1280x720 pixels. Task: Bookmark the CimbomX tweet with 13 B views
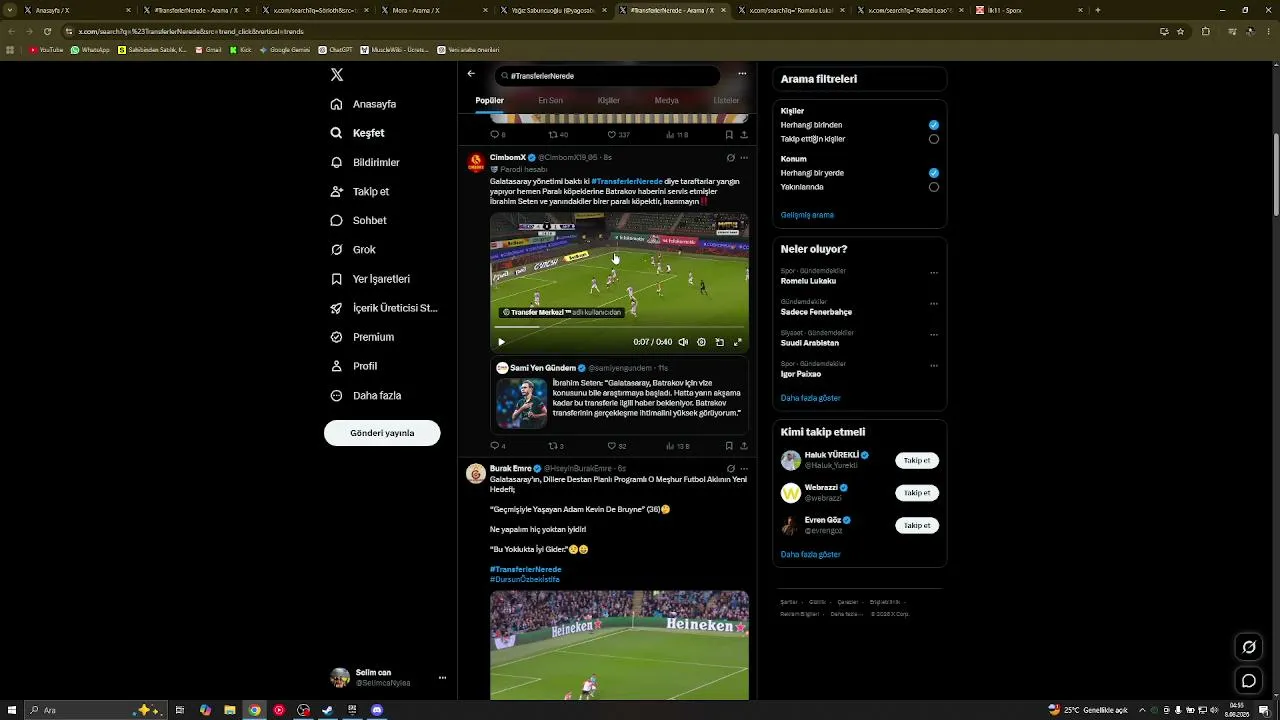pyautogui.click(x=729, y=446)
